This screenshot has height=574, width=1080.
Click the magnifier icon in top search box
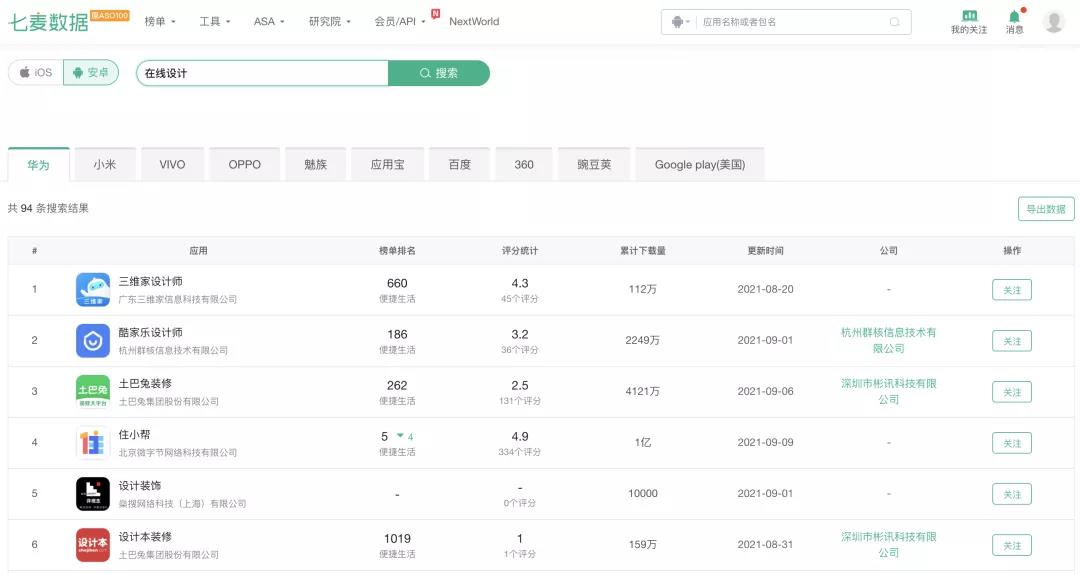click(x=895, y=22)
